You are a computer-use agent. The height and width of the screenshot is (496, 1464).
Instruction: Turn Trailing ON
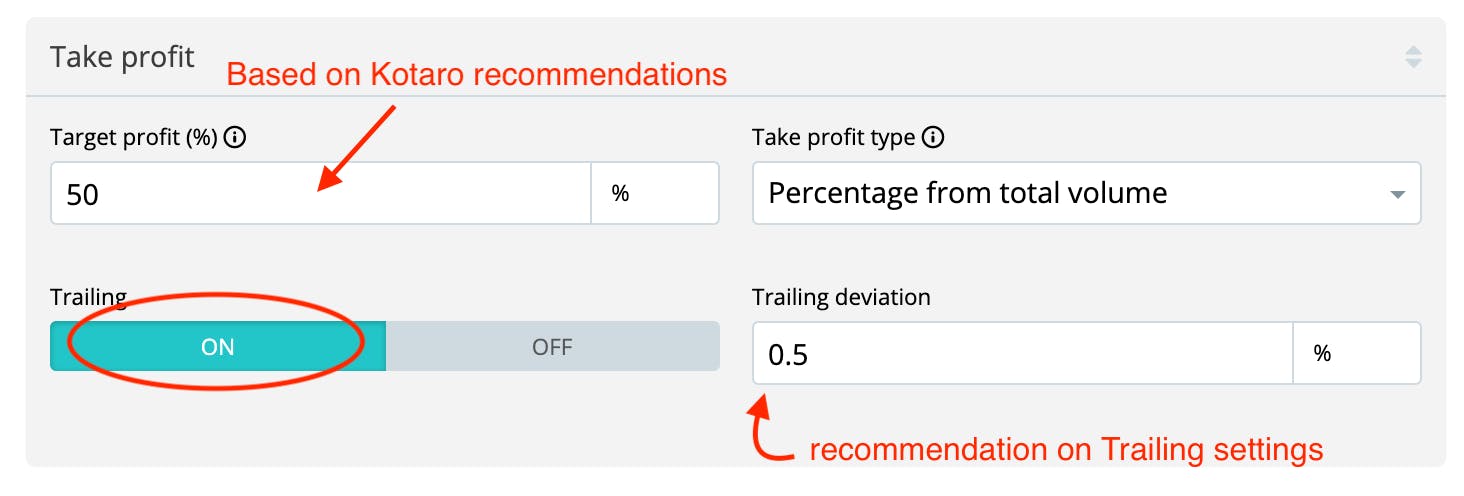[x=217, y=346]
